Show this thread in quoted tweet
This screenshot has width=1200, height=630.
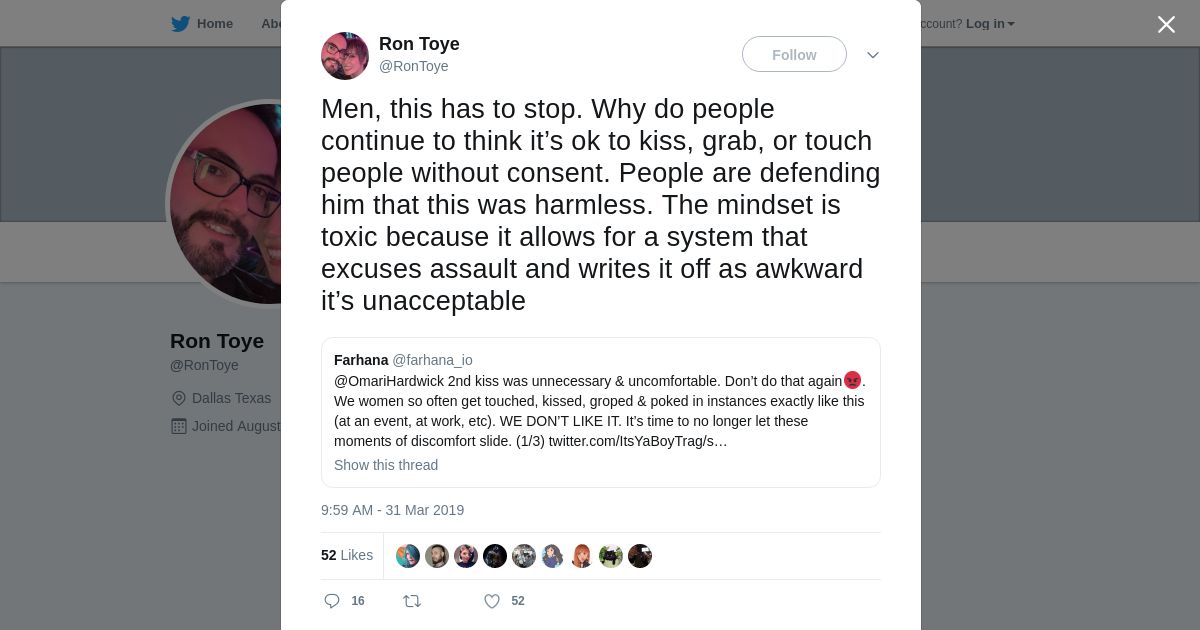coord(386,465)
